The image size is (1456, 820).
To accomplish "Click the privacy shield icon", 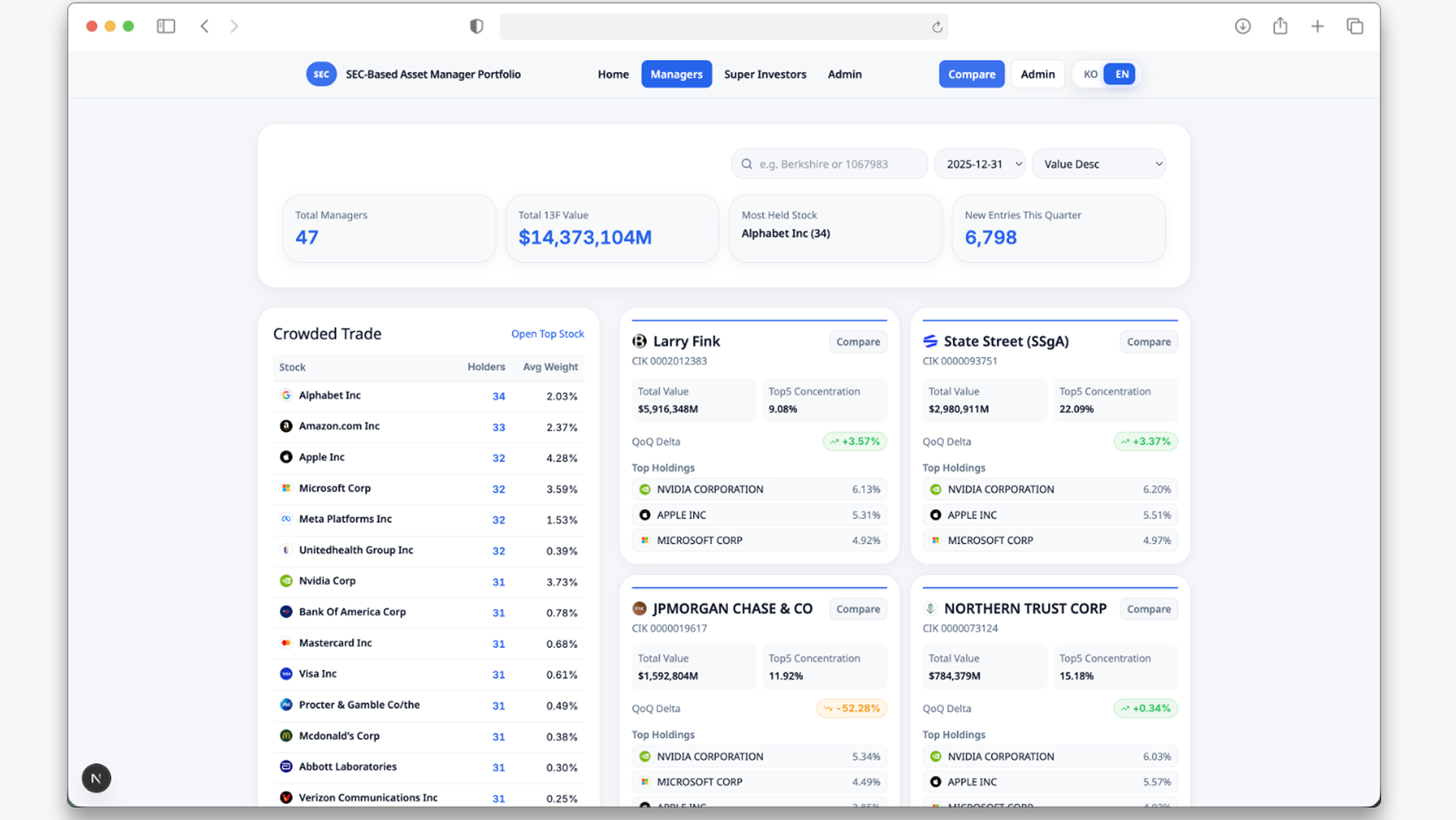I will (476, 27).
